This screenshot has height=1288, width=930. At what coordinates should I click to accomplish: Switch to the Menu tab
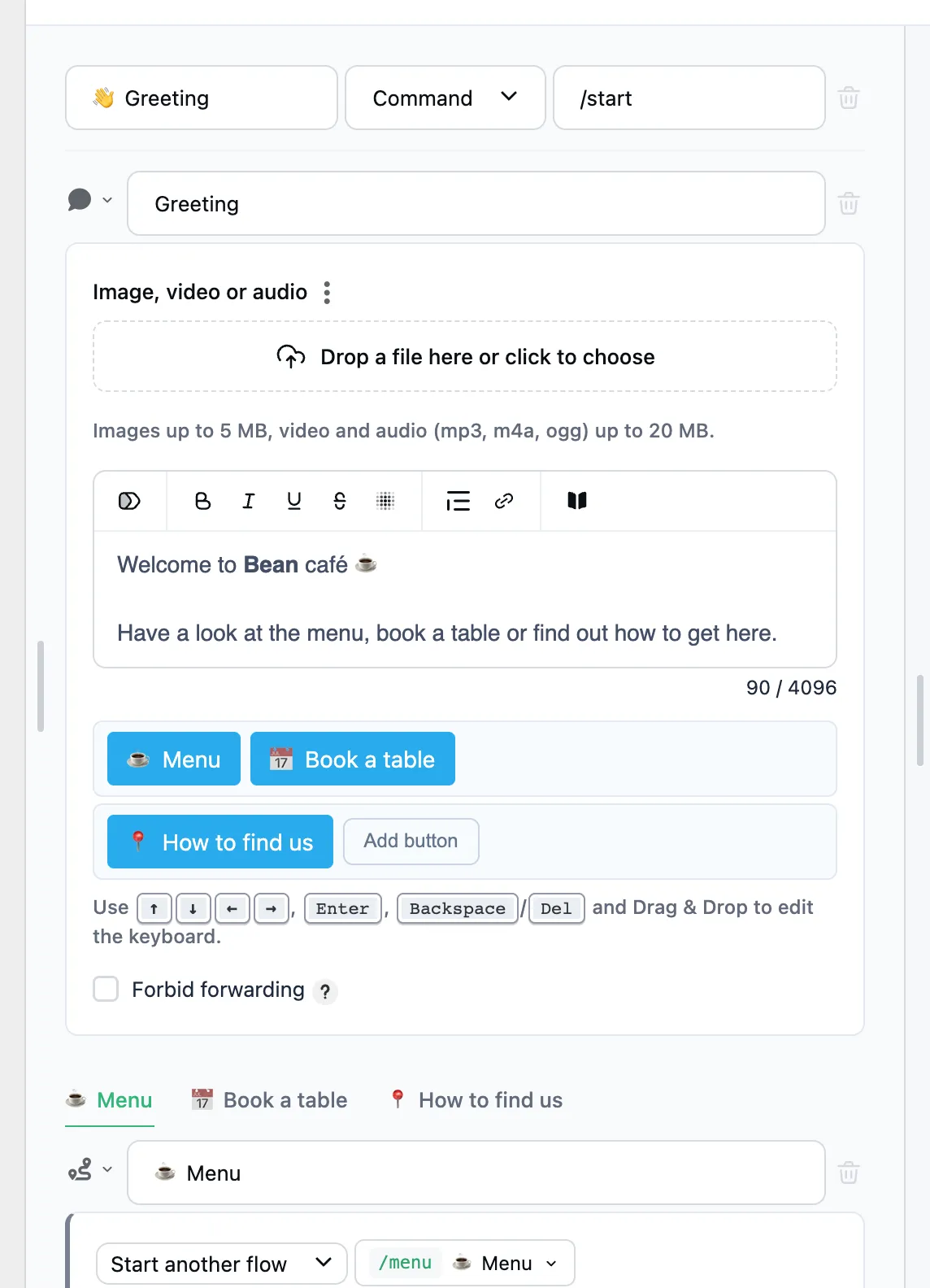coord(110,1100)
